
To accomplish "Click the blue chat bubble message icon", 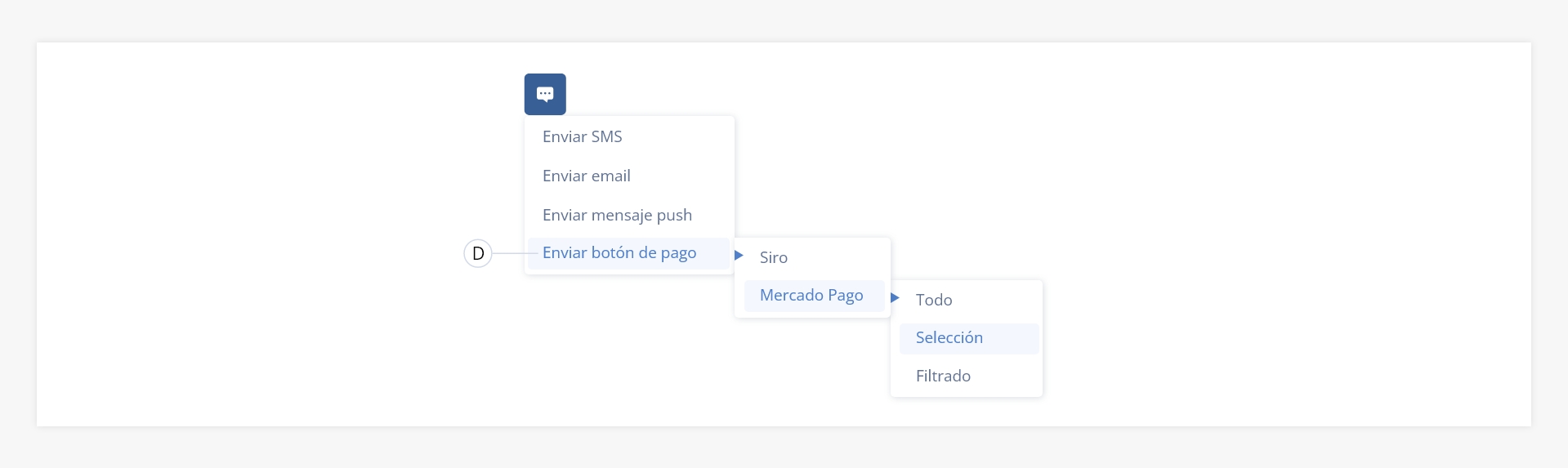I will (545, 94).
